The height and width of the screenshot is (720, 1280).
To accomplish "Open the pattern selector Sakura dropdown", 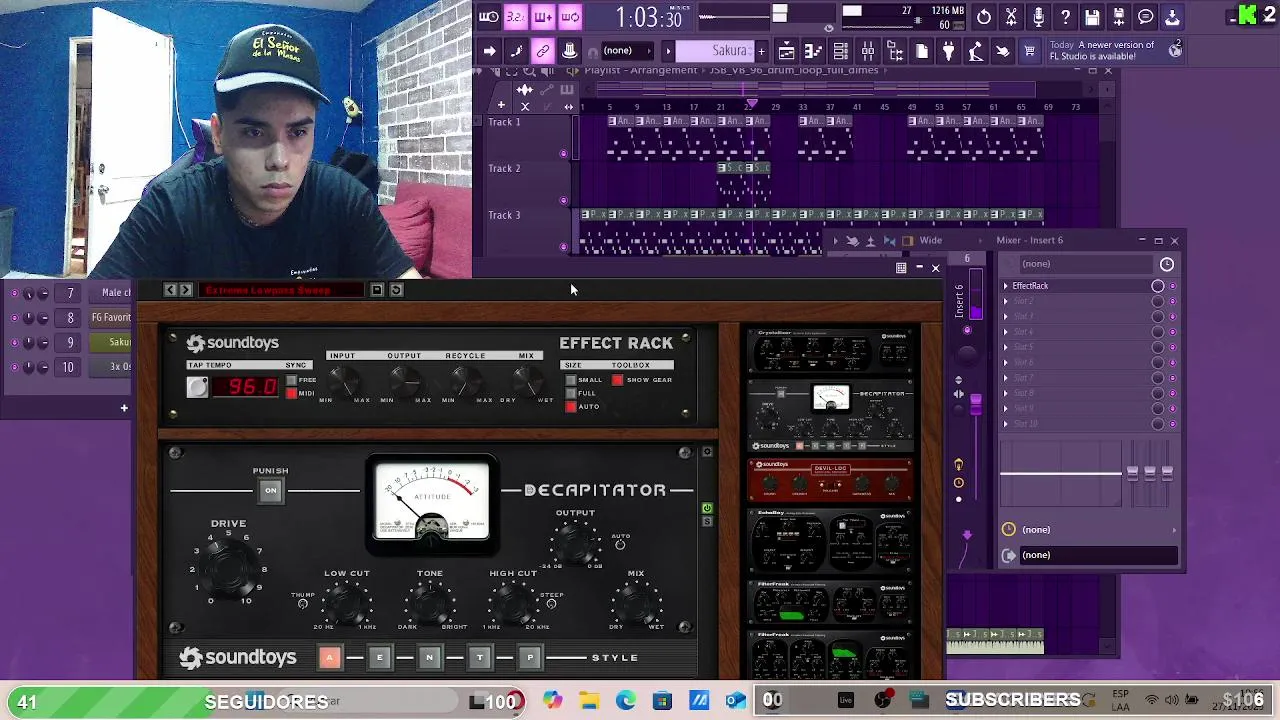I will pos(715,51).
